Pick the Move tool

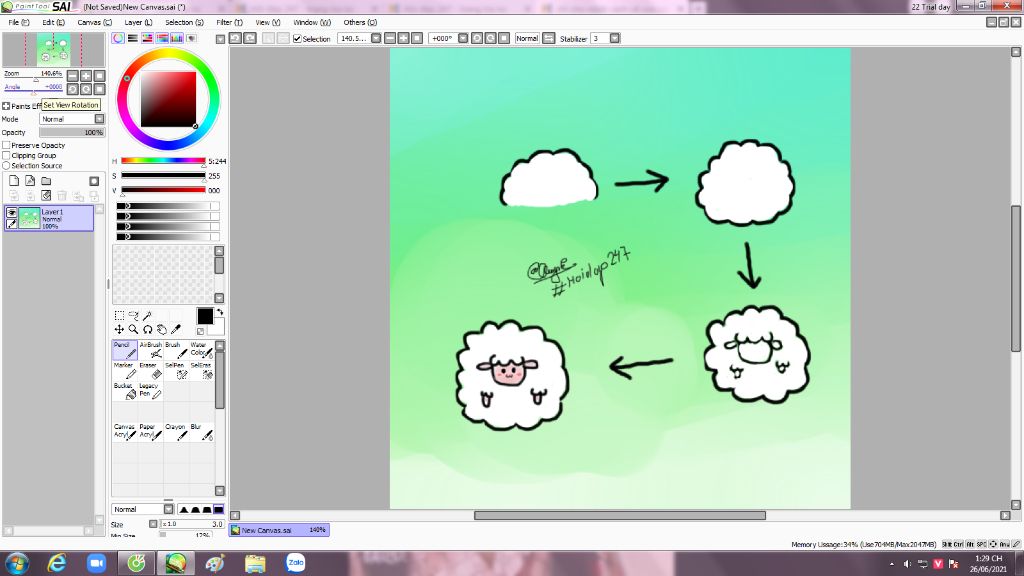119,330
